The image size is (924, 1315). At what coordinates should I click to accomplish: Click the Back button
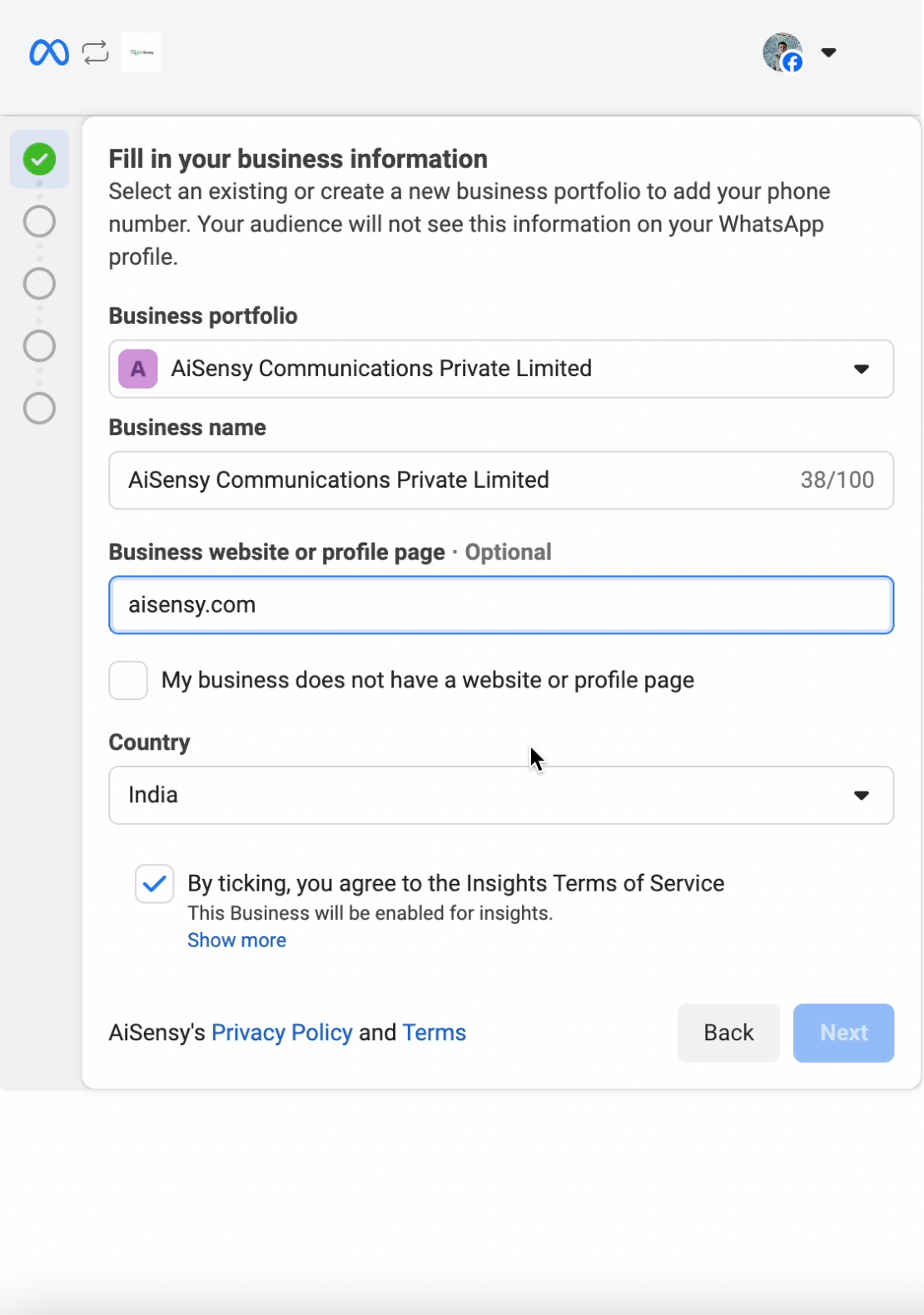728,1033
